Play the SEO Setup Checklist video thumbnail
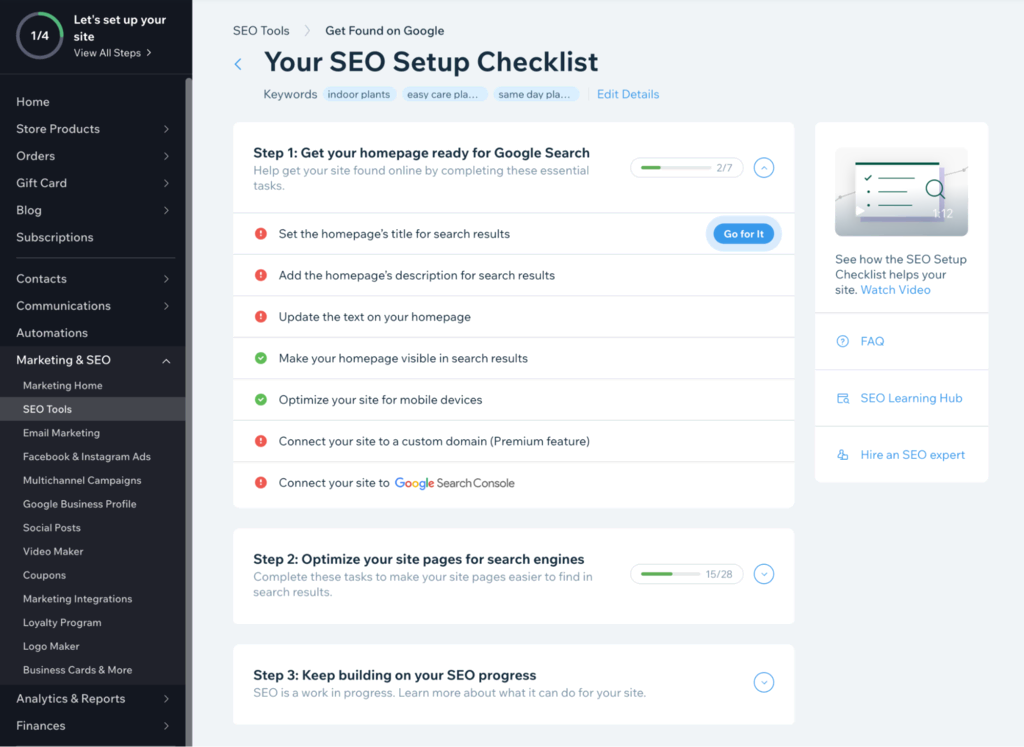The width and height of the screenshot is (1024, 747). pos(901,191)
